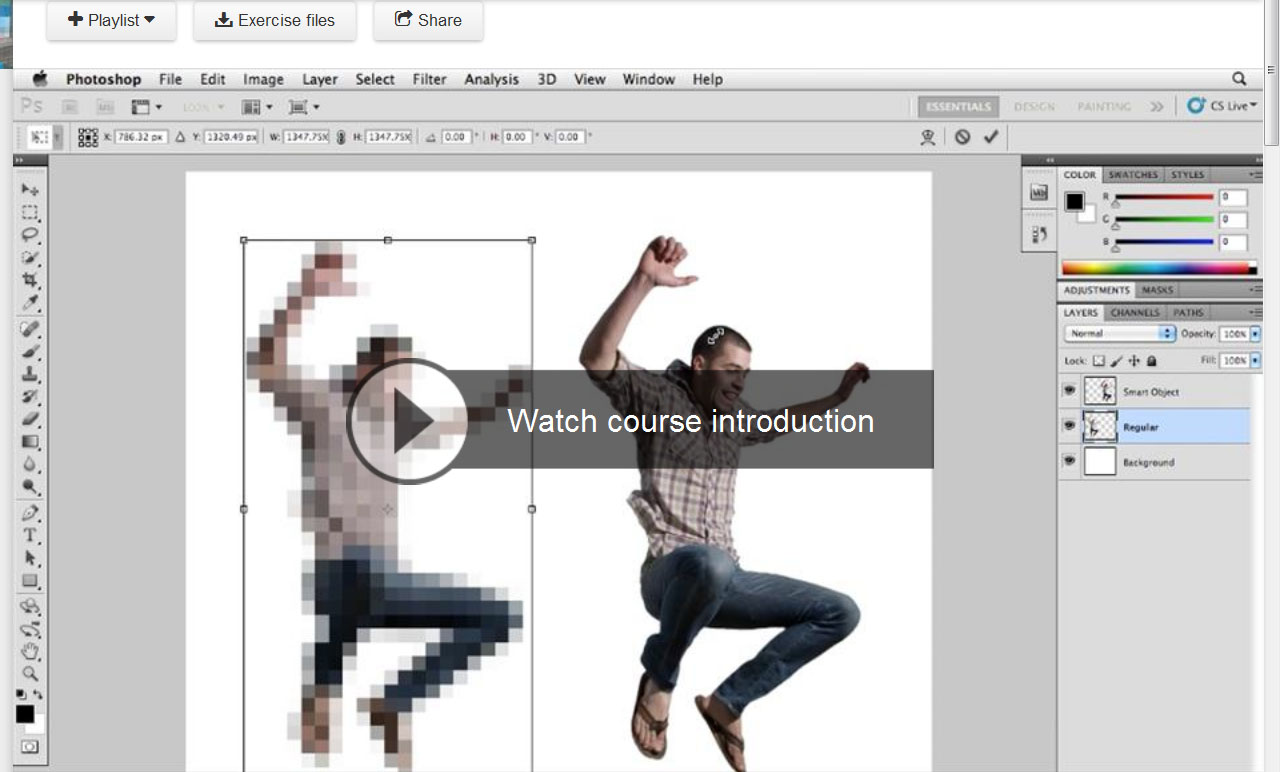The width and height of the screenshot is (1280, 772).
Task: Toggle lock image pixels
Action: pyautogui.click(x=1116, y=360)
